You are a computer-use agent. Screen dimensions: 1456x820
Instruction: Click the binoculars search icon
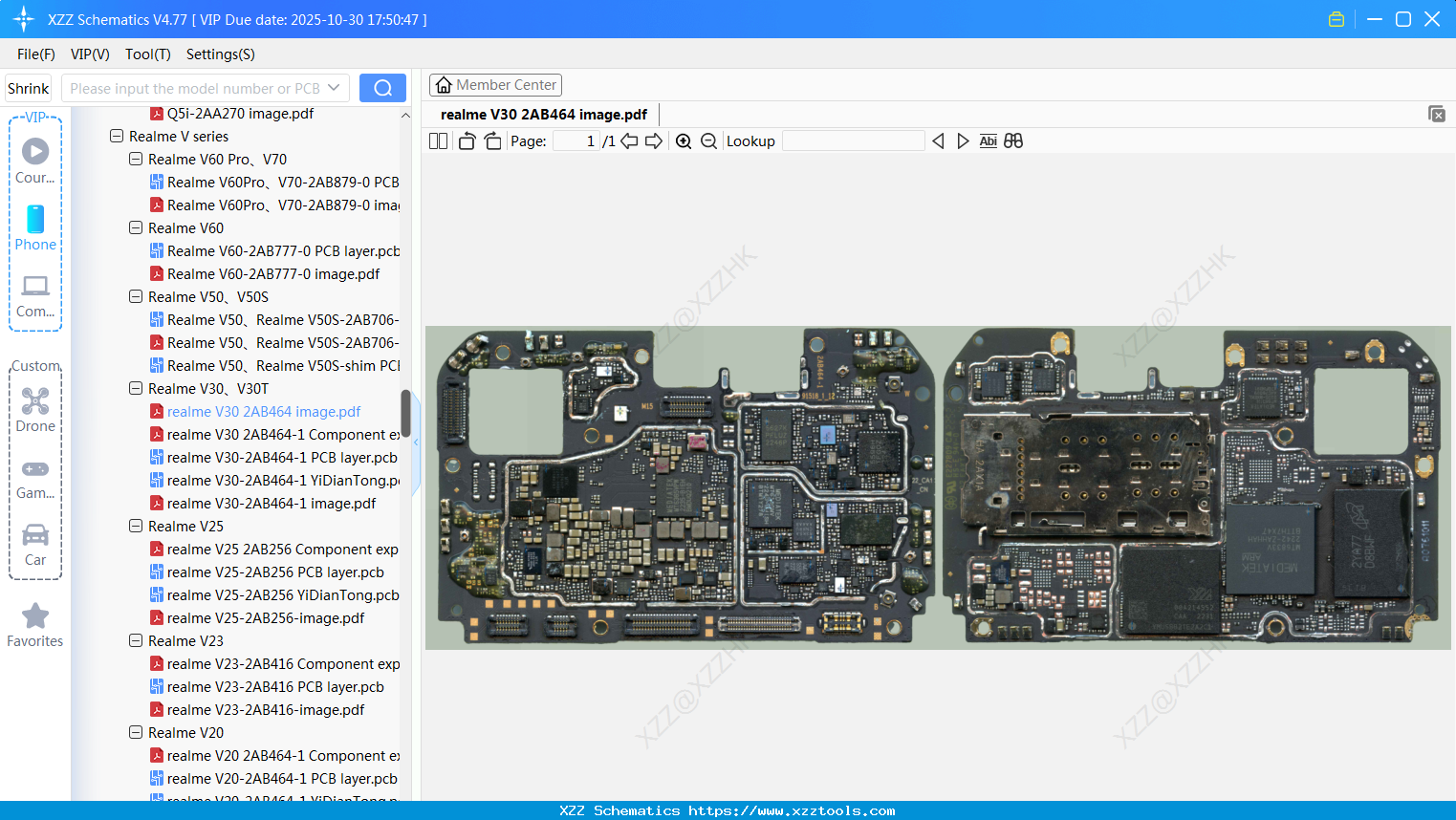pyautogui.click(x=1013, y=141)
